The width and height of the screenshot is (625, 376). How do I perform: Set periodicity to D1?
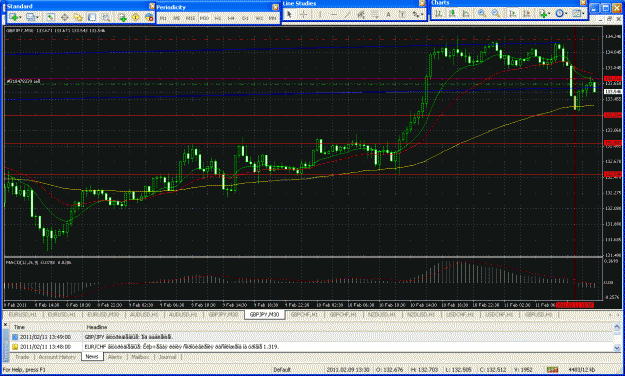tap(245, 18)
